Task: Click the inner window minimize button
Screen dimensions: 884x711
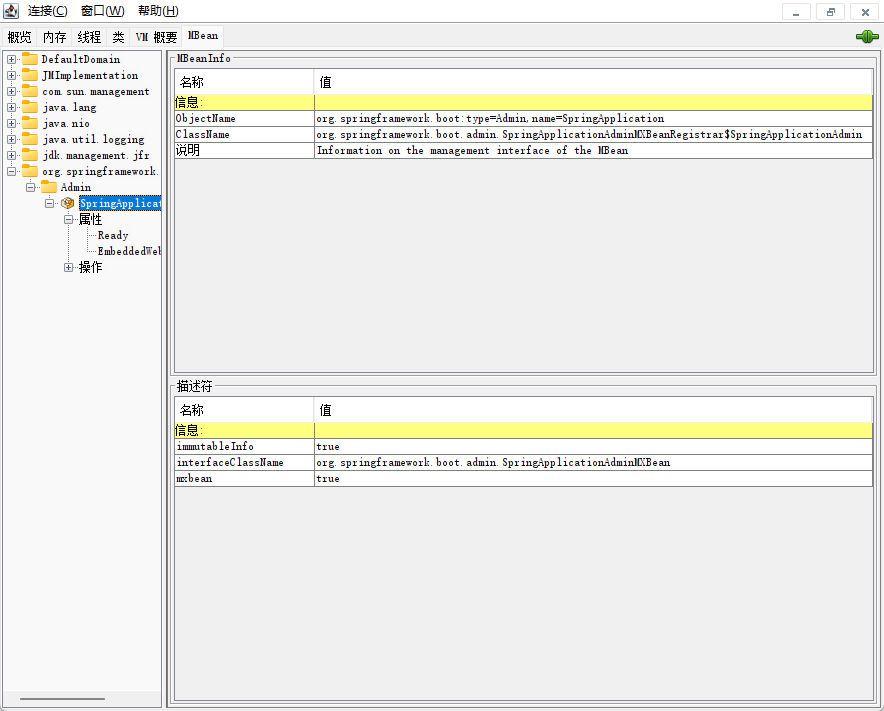Action: tap(796, 12)
